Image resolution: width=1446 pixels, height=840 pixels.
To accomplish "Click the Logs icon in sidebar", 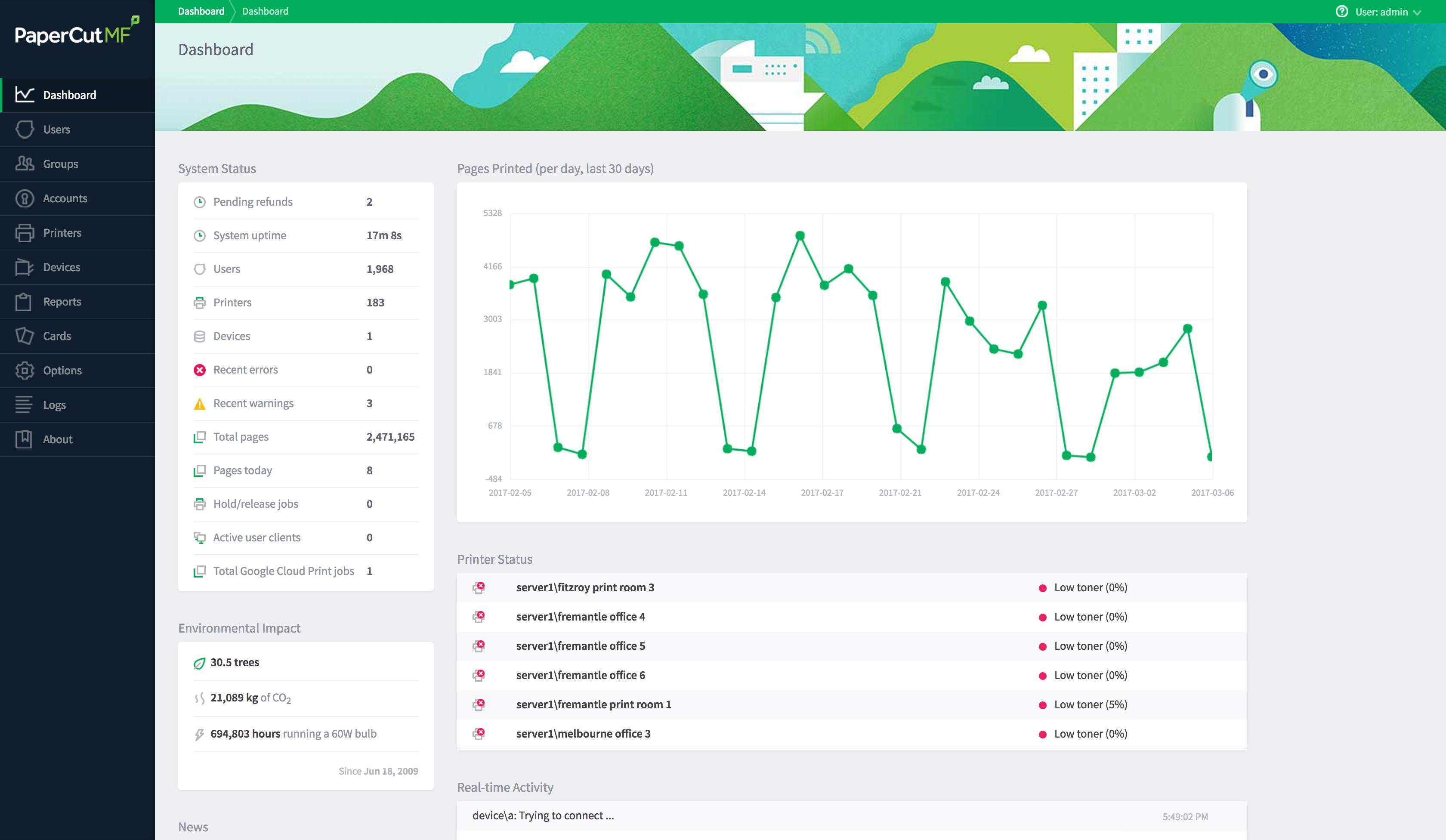I will click(x=24, y=405).
